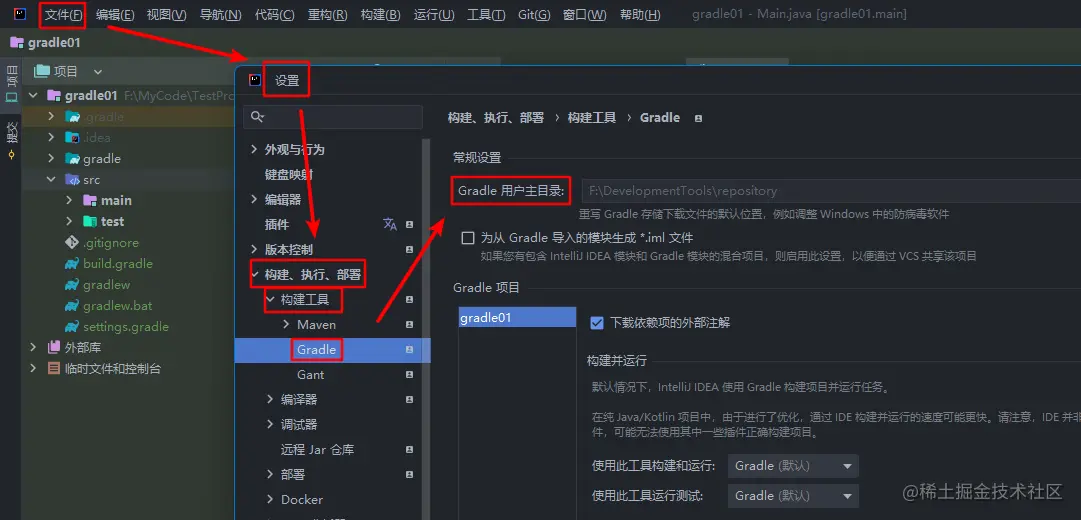Toggle 下载依赖项的外部注解 checkbox
This screenshot has height=520, width=1081.
[597, 323]
